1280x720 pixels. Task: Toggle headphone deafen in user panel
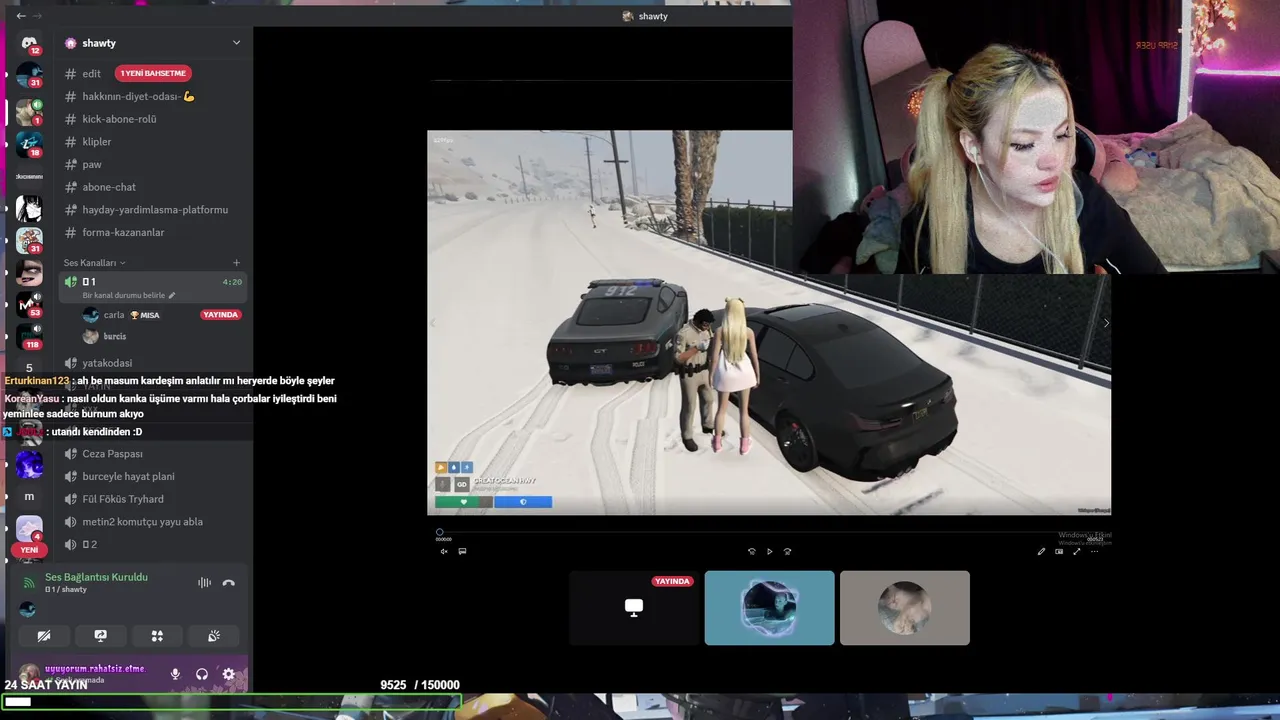coord(202,674)
